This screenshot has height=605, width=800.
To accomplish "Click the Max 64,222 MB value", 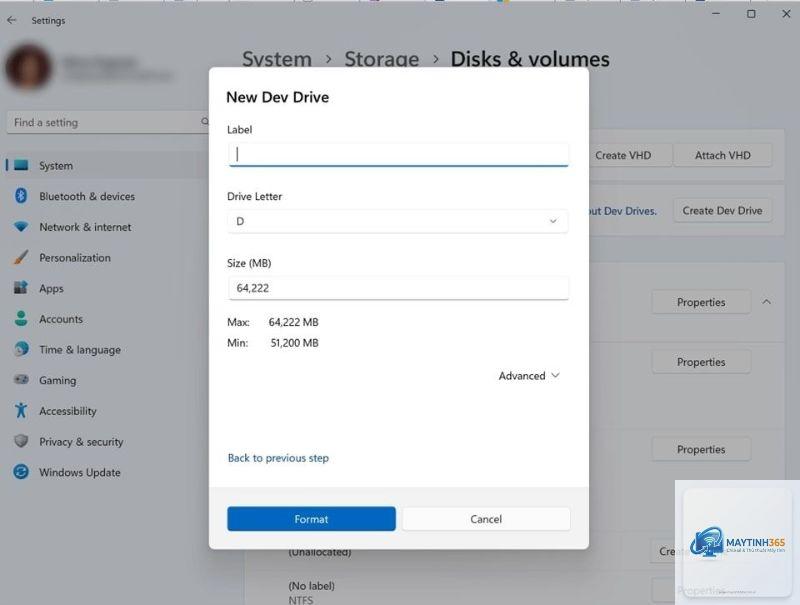I will 293,322.
